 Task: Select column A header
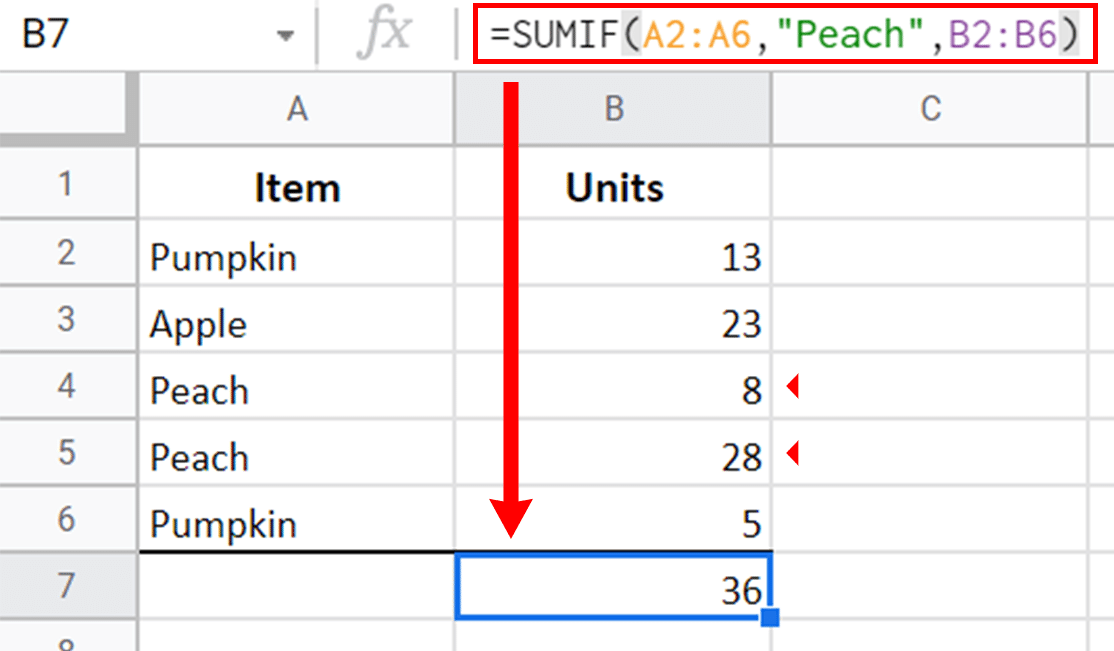pos(296,109)
